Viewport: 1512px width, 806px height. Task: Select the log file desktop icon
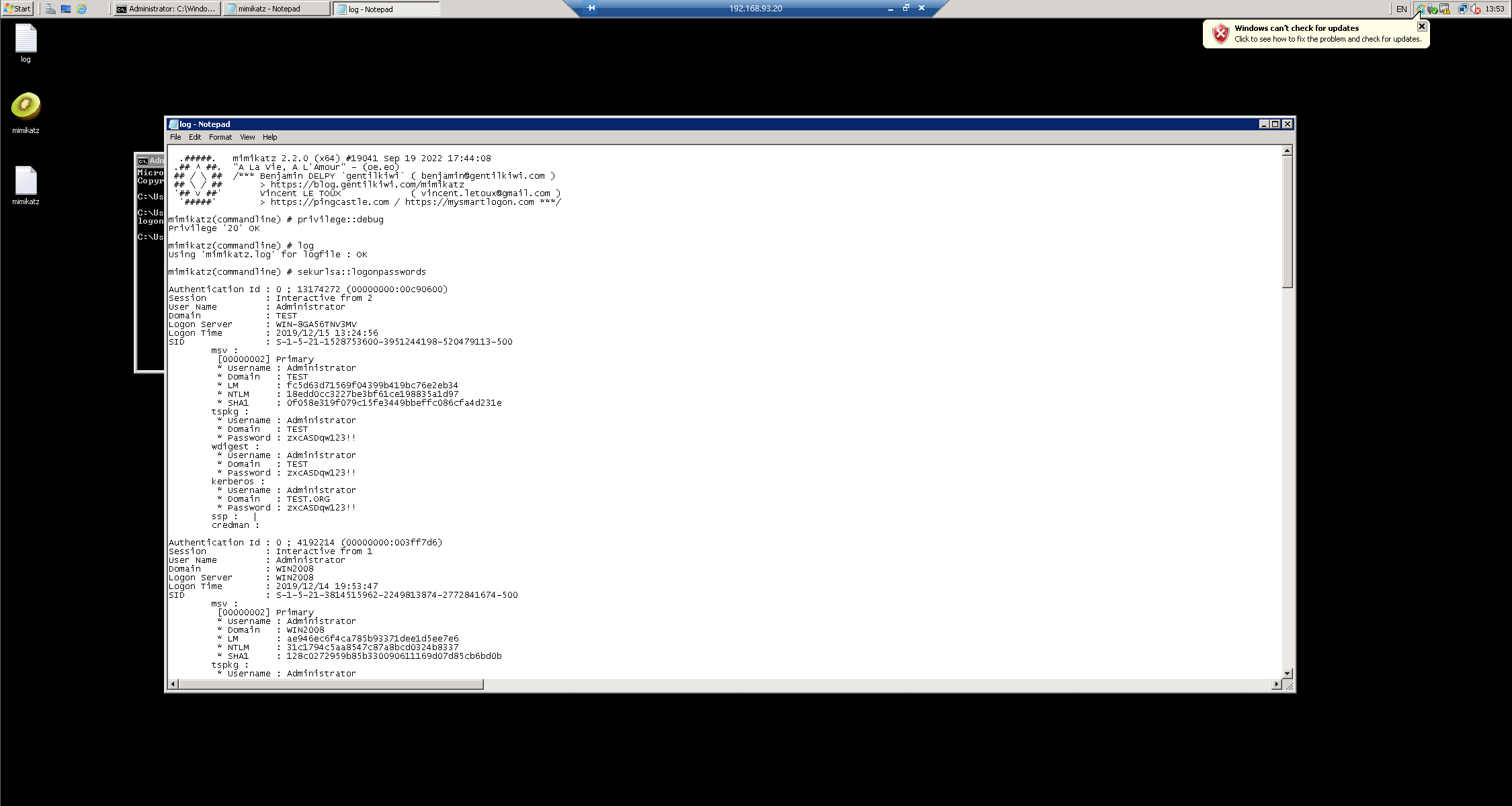coord(26,39)
